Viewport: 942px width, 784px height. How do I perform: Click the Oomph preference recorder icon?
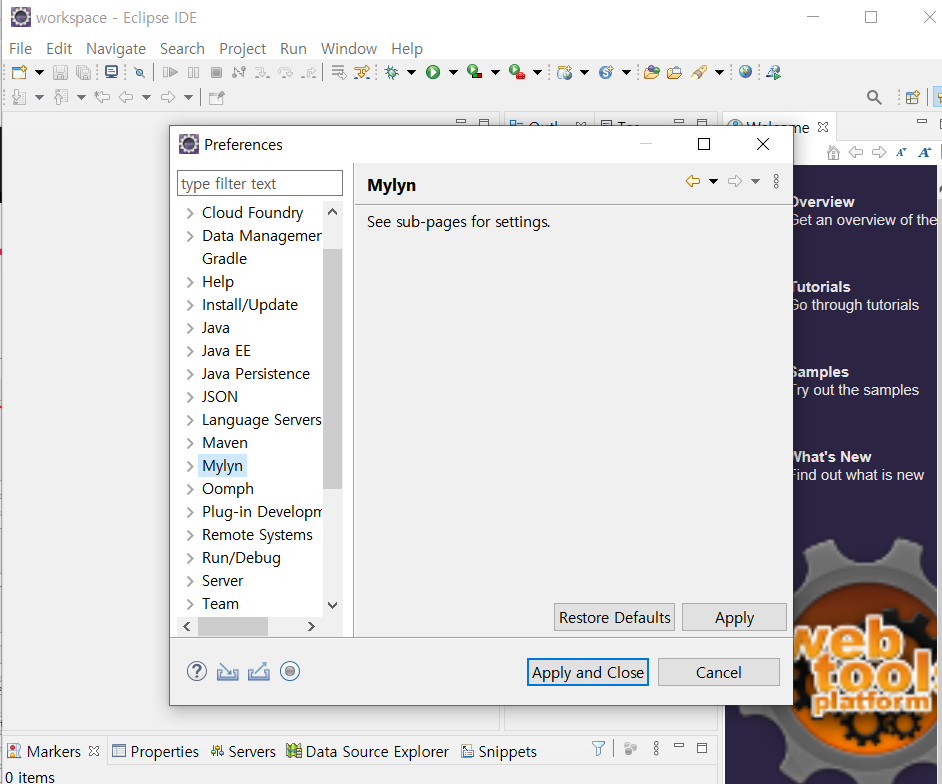(290, 671)
